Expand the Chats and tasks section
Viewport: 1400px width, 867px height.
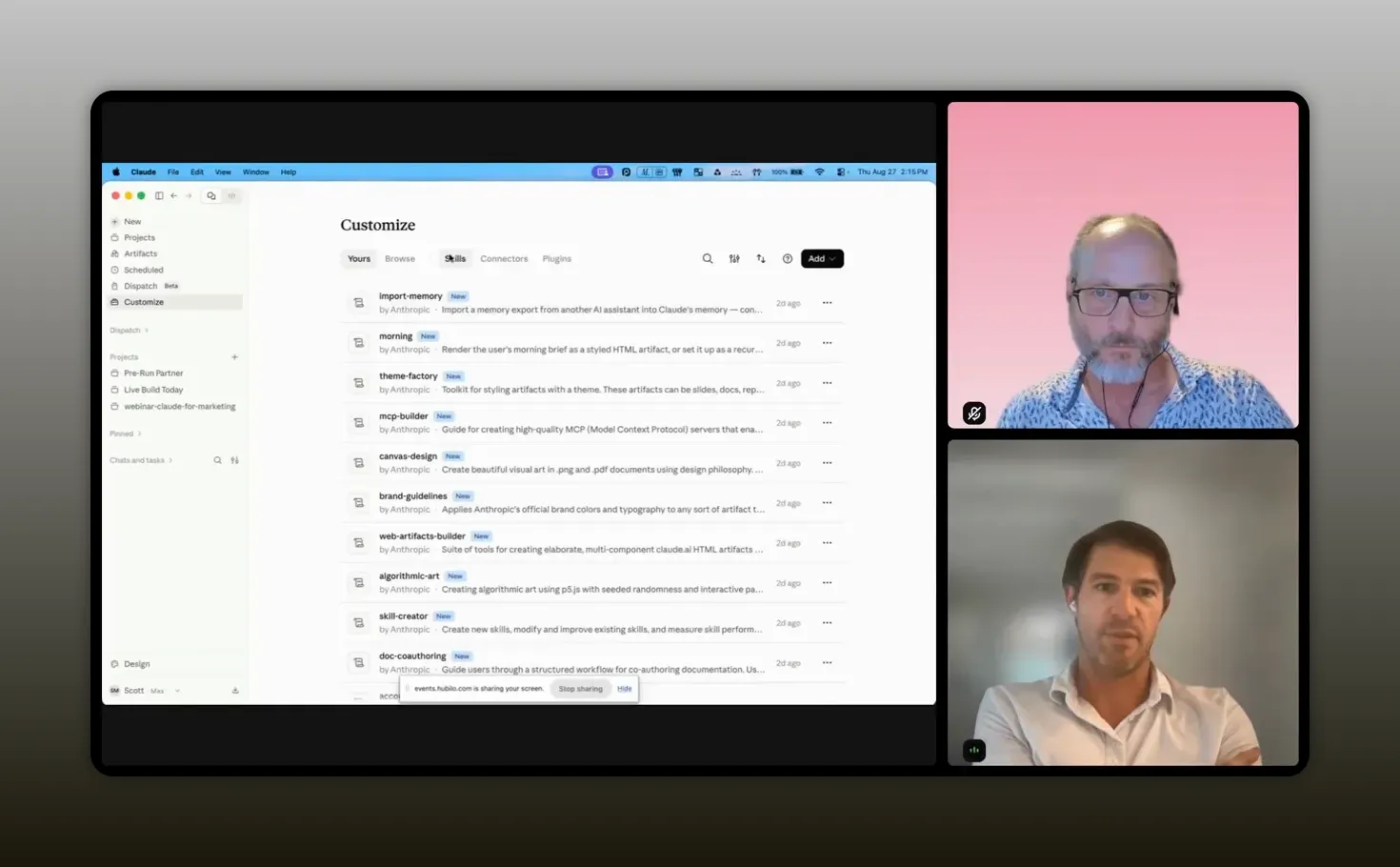point(142,460)
